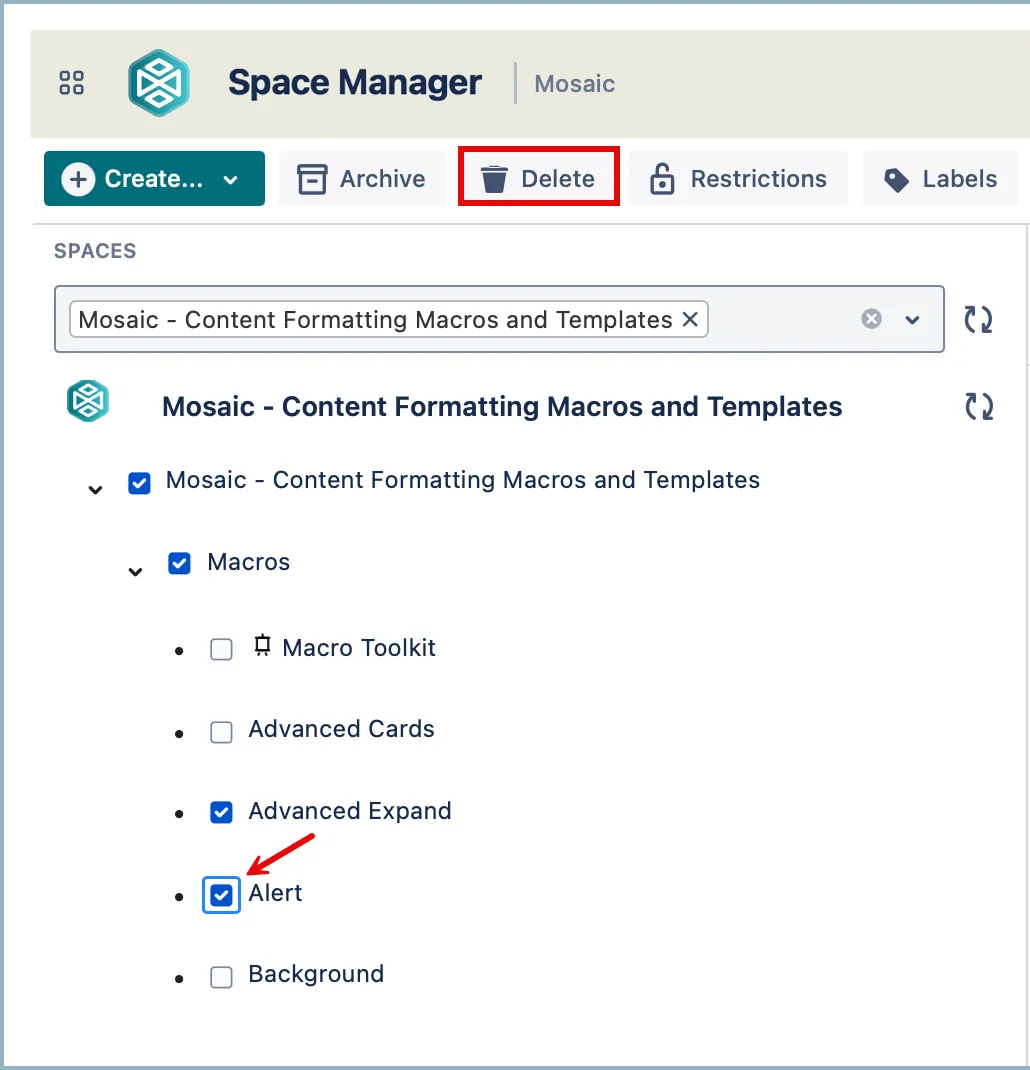Open the Restrictions toolbar button
Screen dimensions: 1030x1070
pos(738,179)
